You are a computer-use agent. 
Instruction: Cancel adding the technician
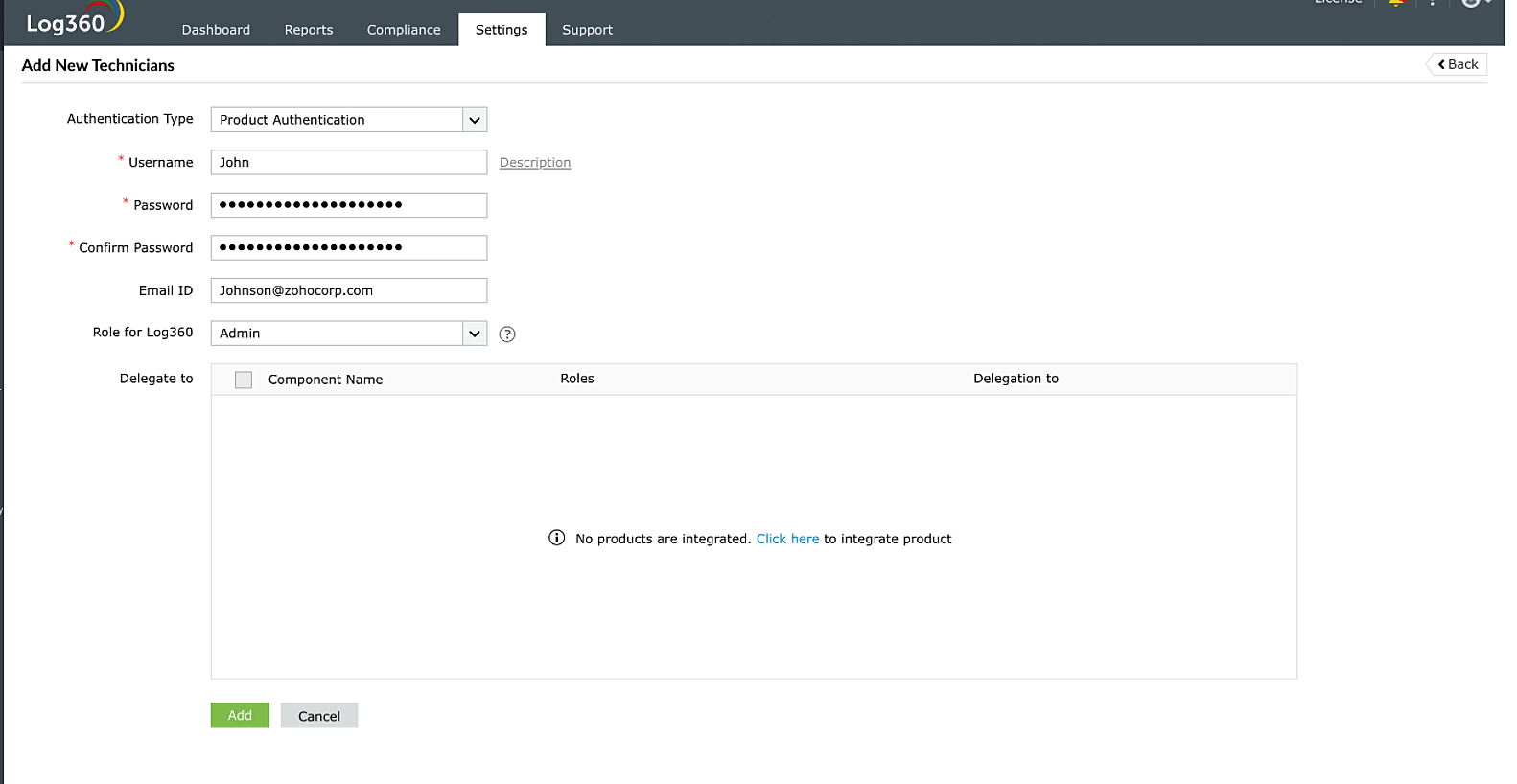[x=319, y=716]
